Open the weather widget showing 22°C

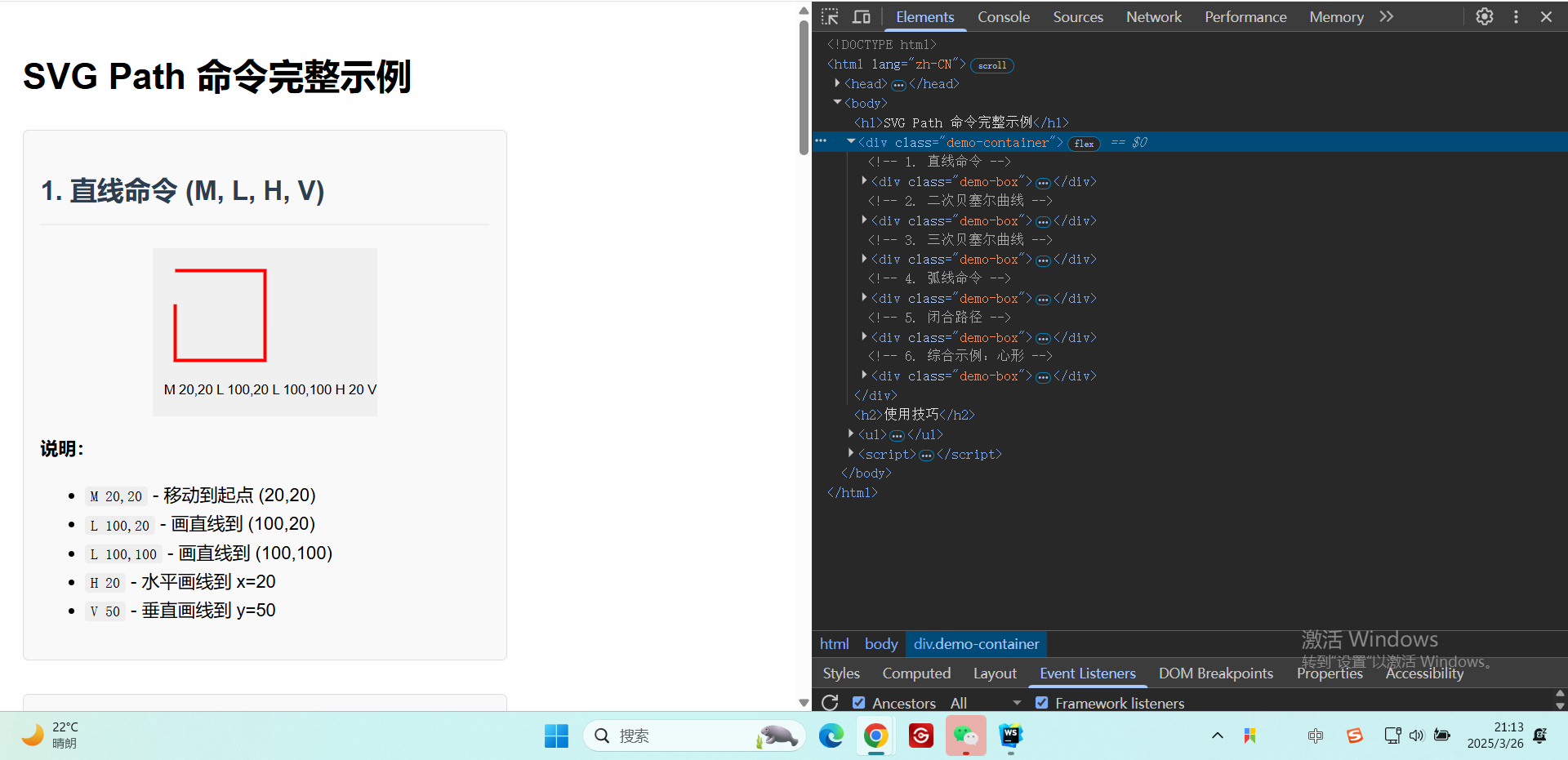[x=51, y=735]
